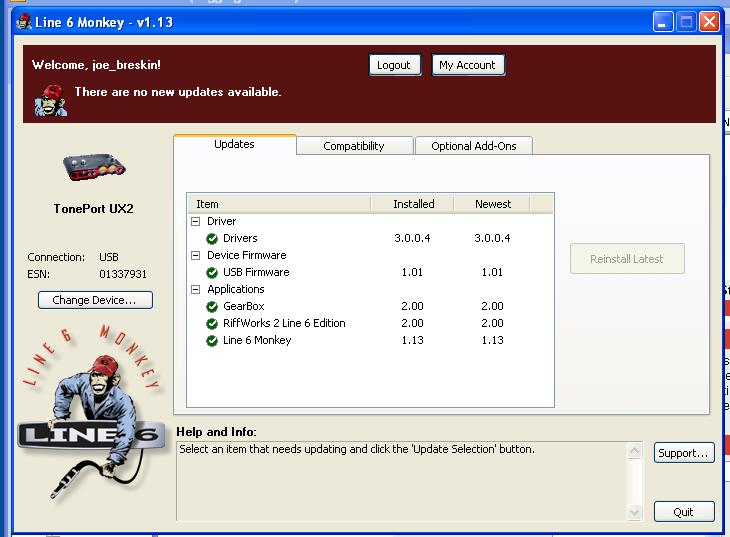Click 'There are no new updates available' message
The height and width of the screenshot is (537, 730).
pyautogui.click(x=178, y=92)
